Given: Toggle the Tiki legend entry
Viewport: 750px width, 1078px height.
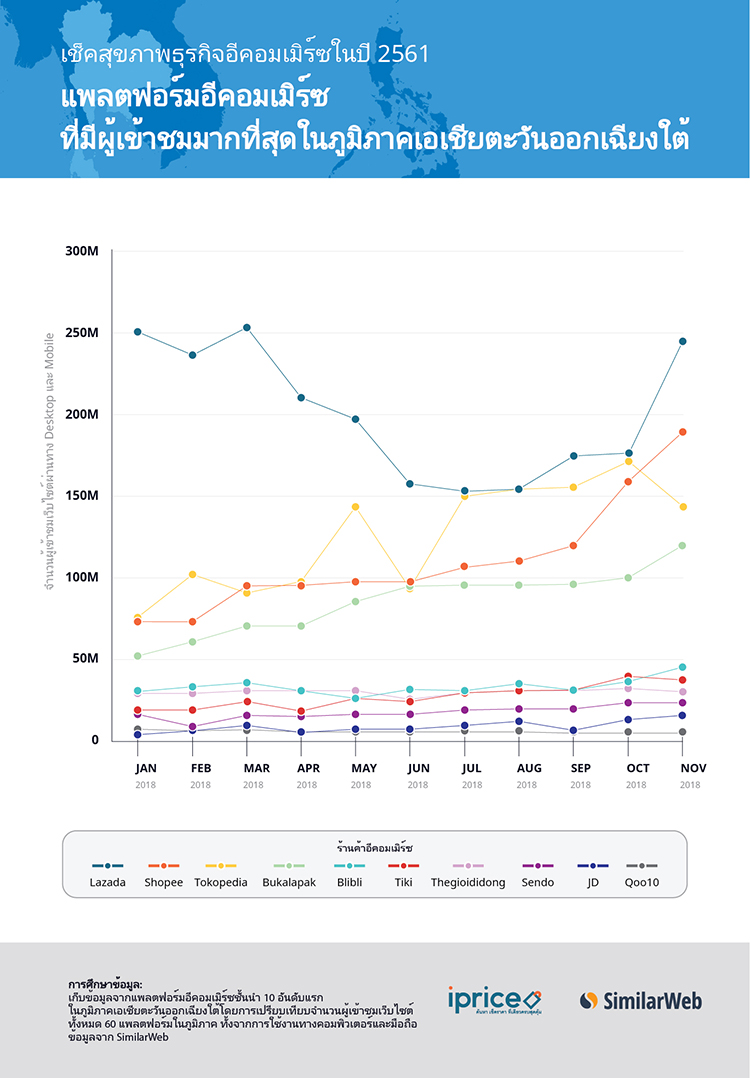Looking at the screenshot, I should click(402, 874).
